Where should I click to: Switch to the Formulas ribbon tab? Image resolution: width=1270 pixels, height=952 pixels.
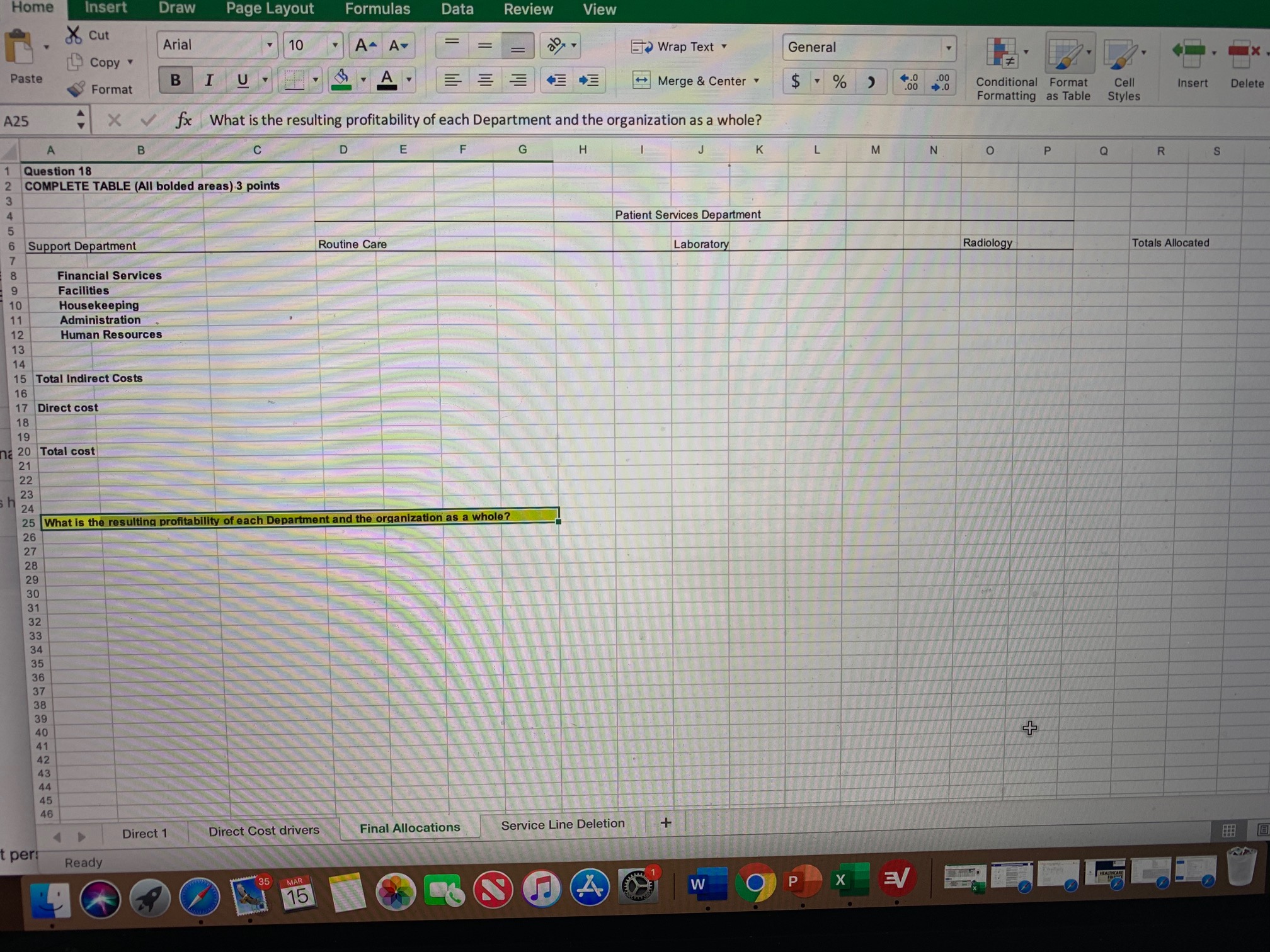point(377,9)
